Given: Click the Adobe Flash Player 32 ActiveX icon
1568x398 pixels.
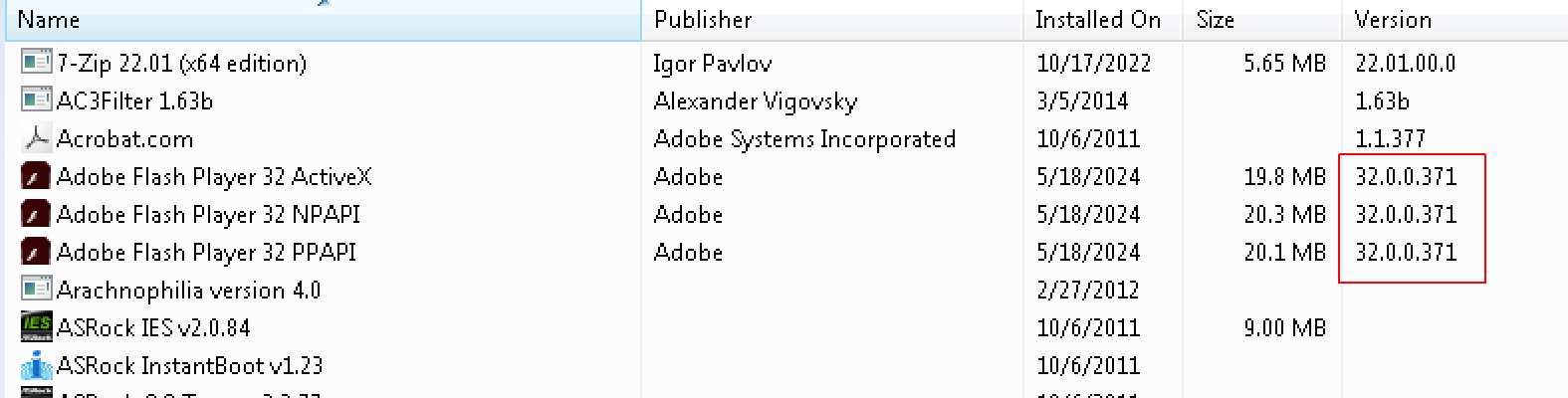Looking at the screenshot, I should pyautogui.click(x=37, y=176).
